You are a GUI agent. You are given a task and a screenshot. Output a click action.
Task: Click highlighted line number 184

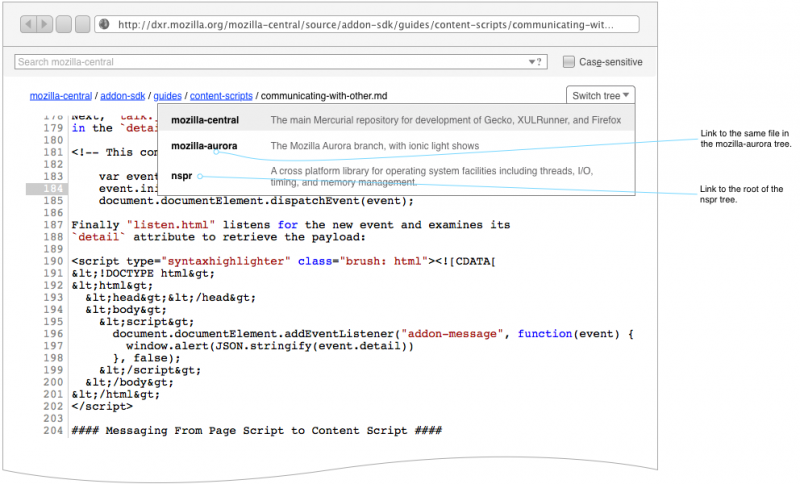pos(53,189)
